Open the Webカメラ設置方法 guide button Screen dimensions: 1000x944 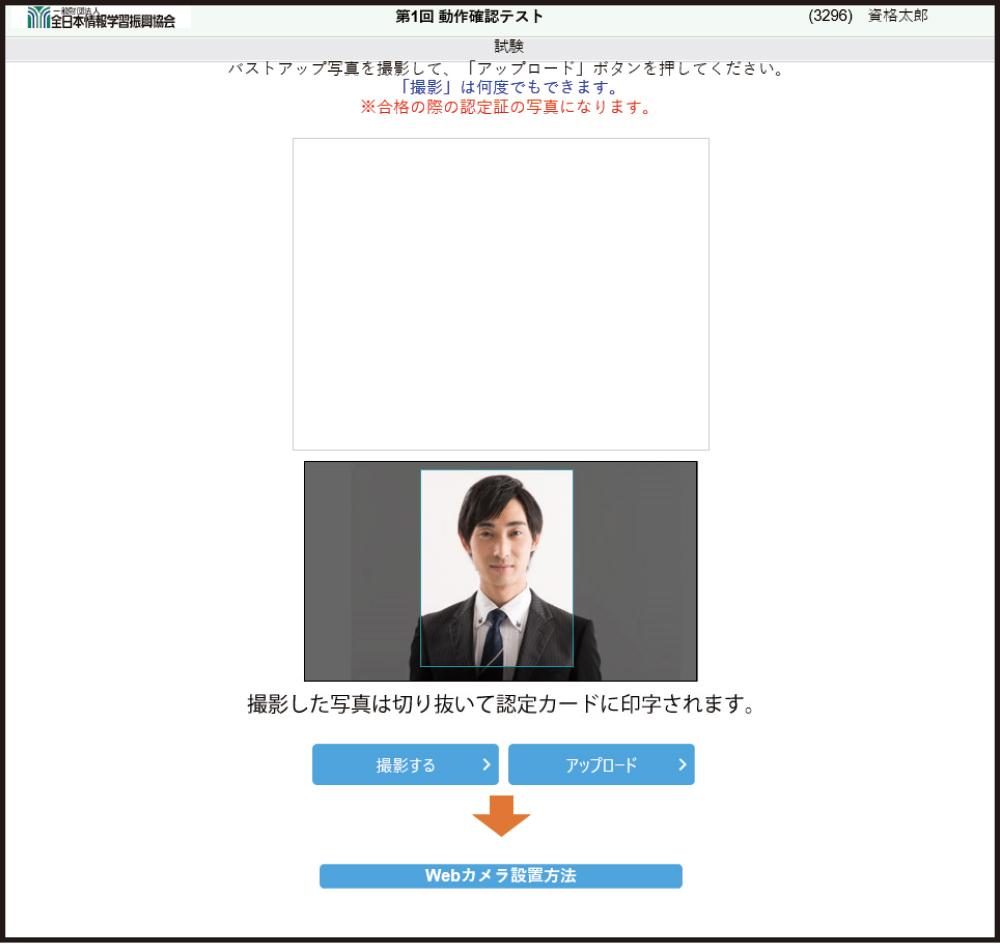click(x=501, y=876)
